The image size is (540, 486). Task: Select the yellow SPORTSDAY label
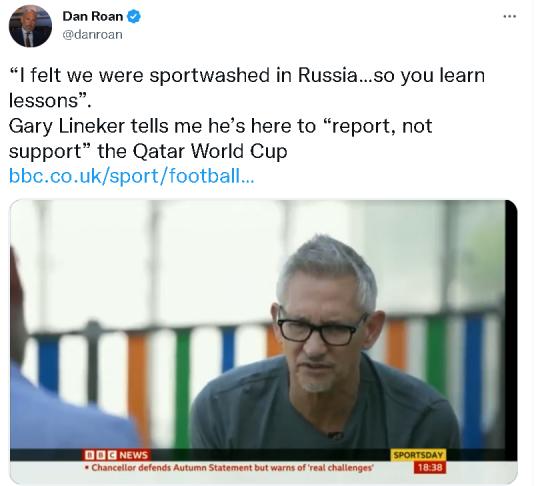pyautogui.click(x=418, y=455)
